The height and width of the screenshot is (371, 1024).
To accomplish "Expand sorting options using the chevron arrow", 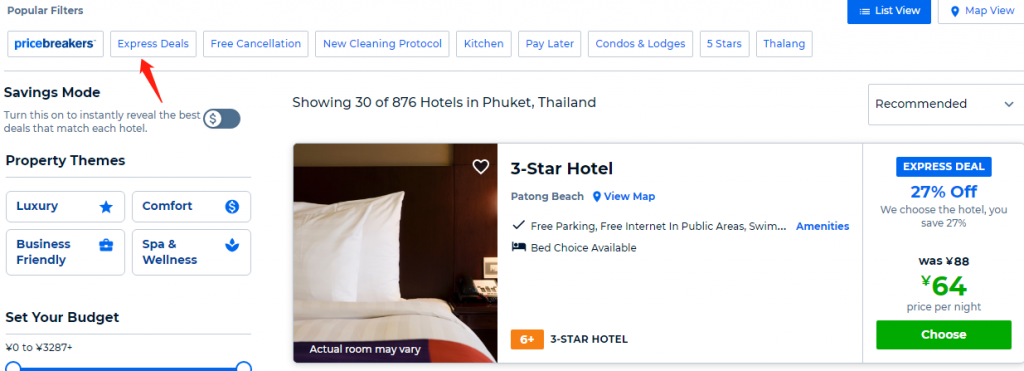I will [1009, 105].
